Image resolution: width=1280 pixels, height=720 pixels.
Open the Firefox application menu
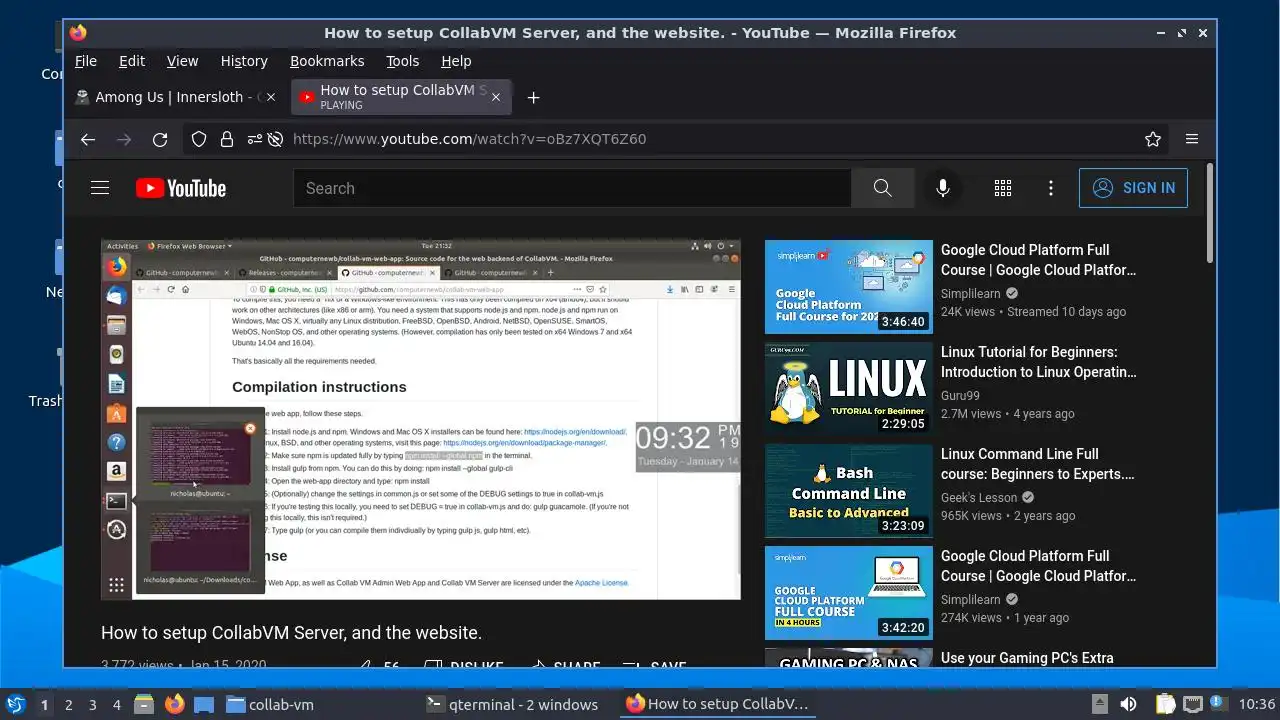click(x=1192, y=139)
